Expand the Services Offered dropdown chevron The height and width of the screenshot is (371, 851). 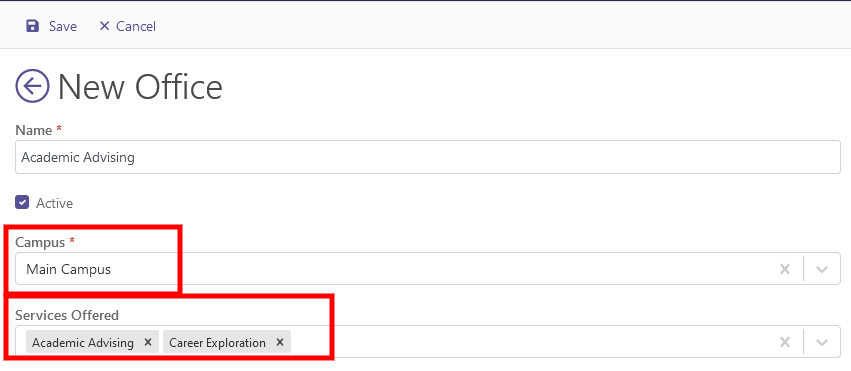pos(822,342)
